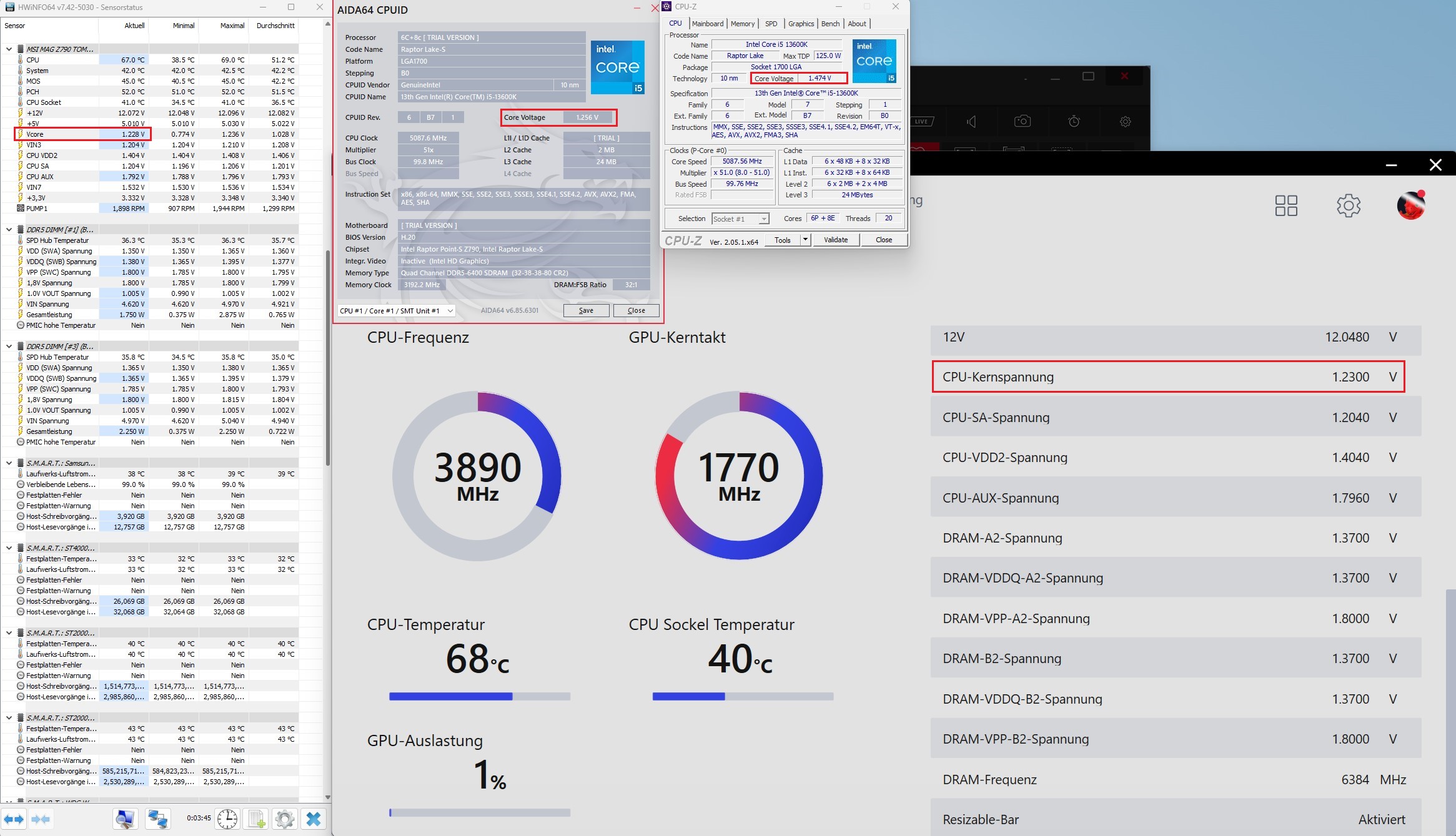
Task: Click the blue X close sensors icon
Action: (x=314, y=819)
